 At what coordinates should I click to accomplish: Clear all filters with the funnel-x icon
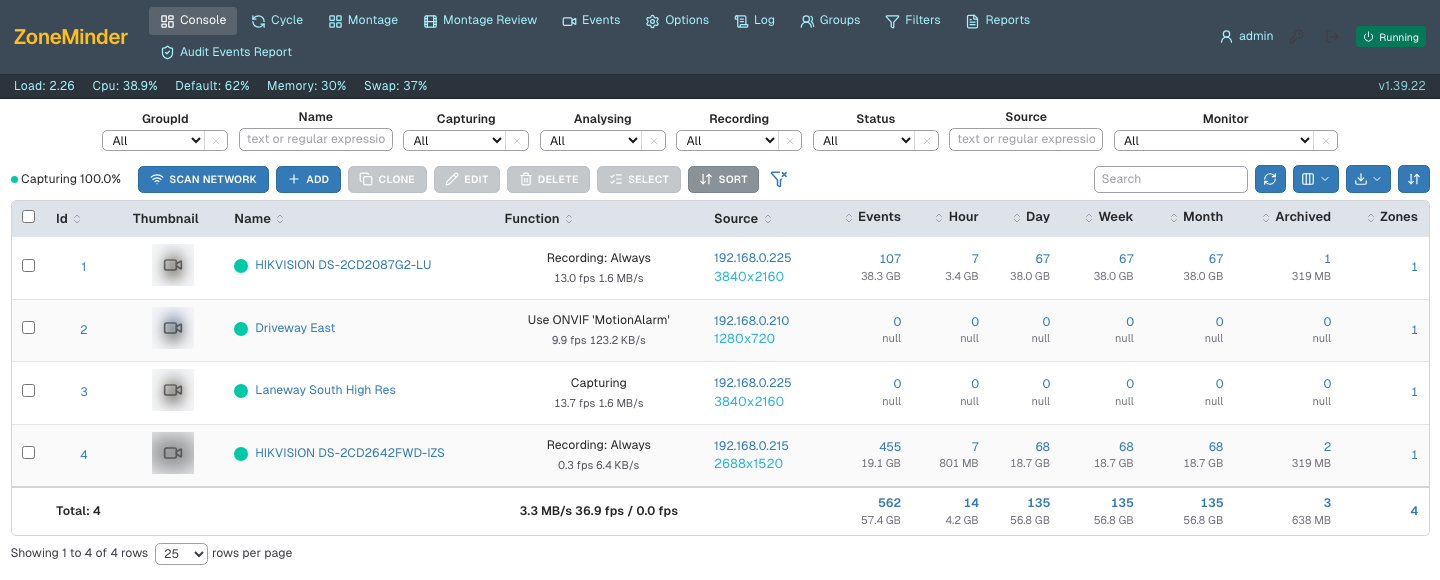point(779,179)
